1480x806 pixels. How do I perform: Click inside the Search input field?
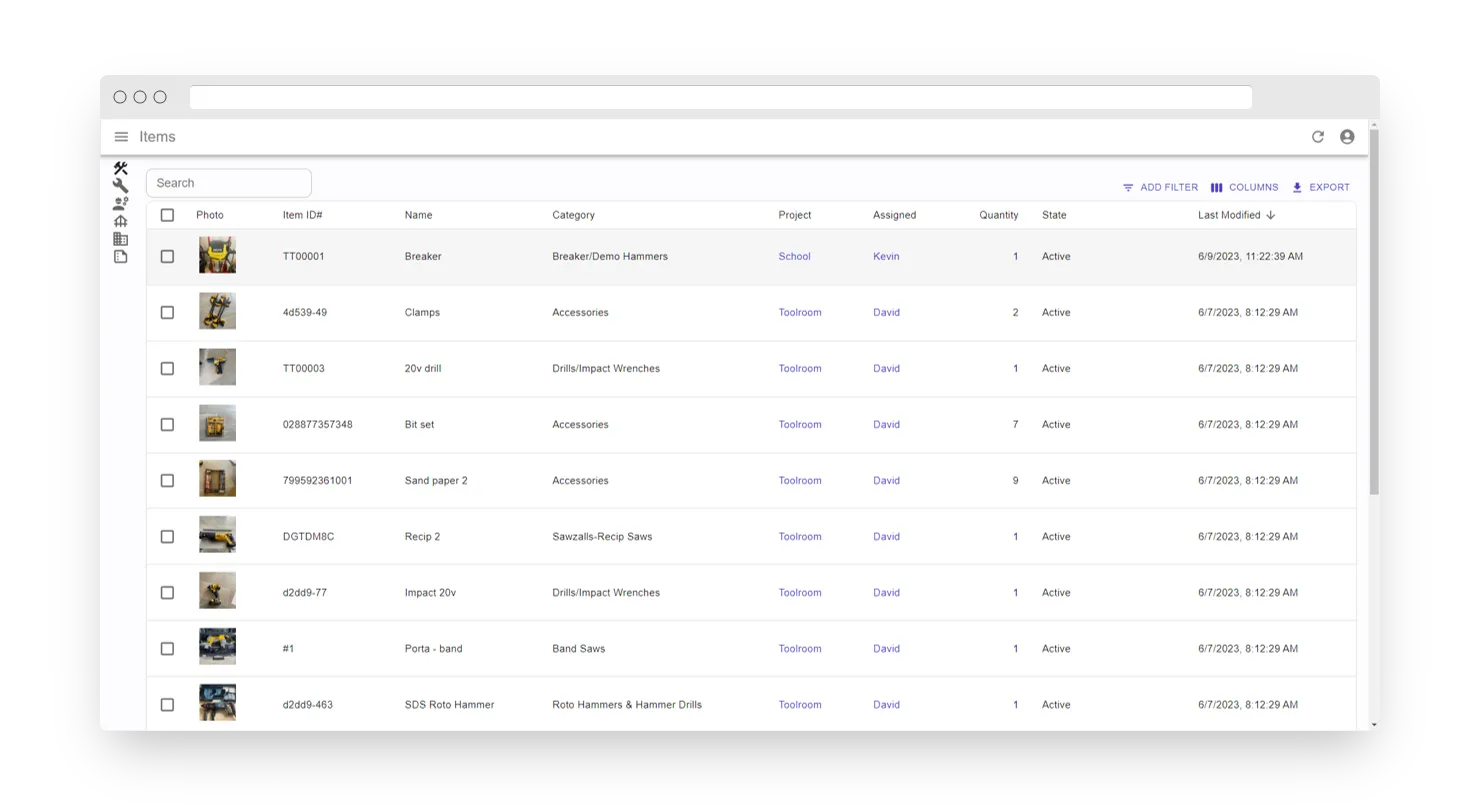coord(228,182)
